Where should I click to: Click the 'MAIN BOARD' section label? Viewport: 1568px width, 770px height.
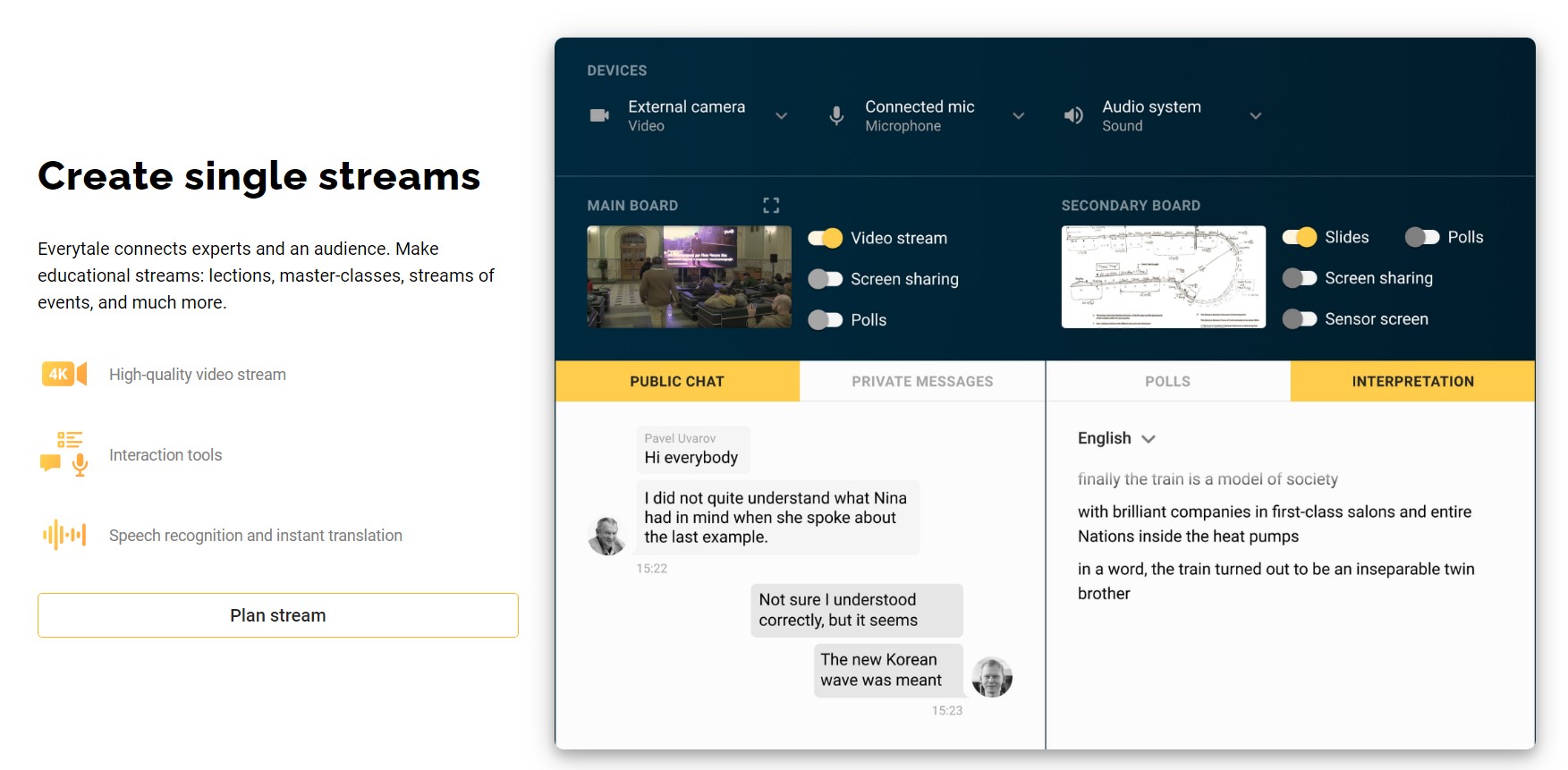(x=632, y=206)
